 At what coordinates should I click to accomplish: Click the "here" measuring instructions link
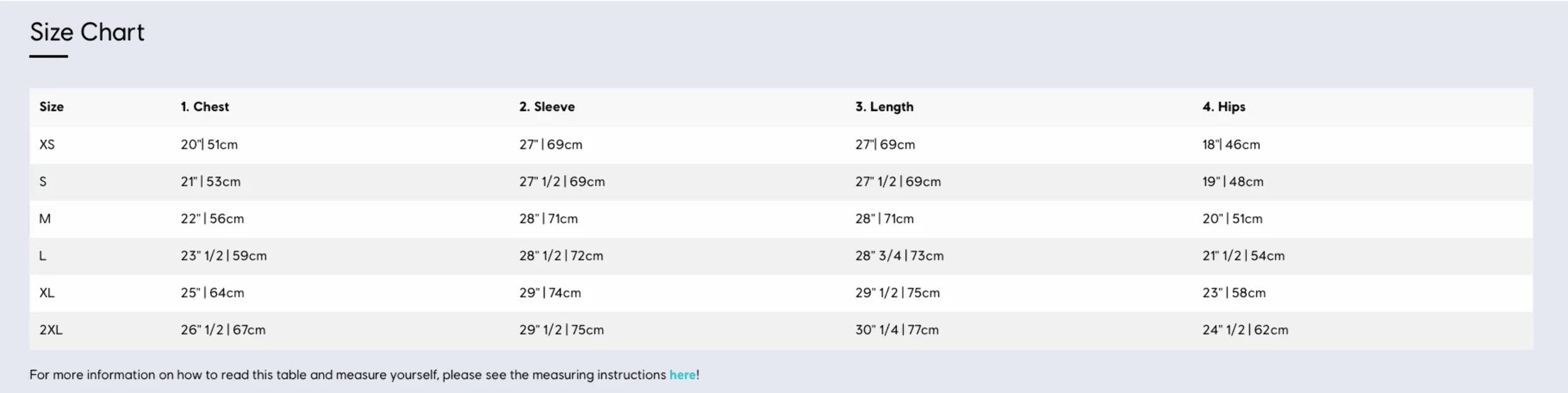pyautogui.click(x=682, y=375)
